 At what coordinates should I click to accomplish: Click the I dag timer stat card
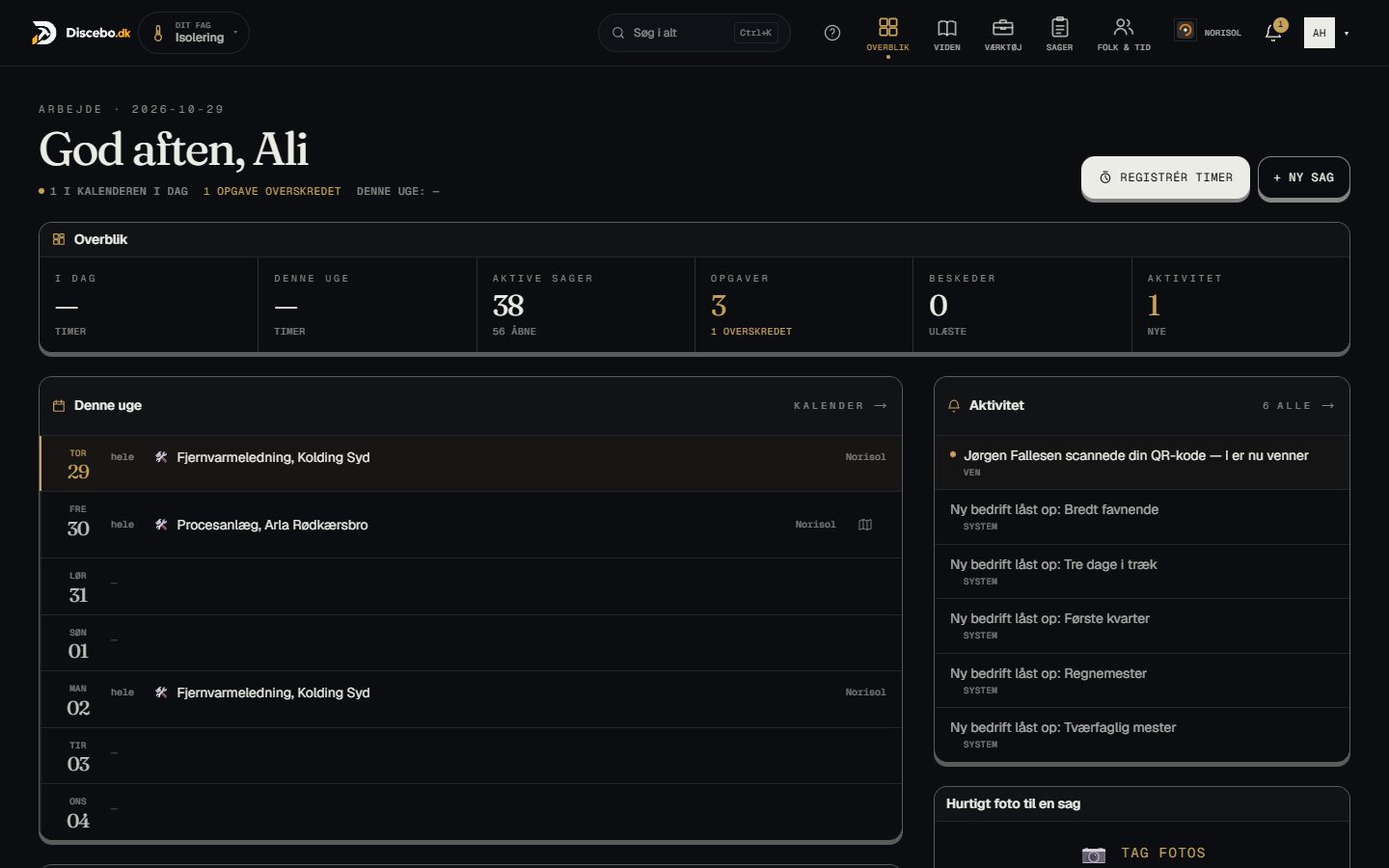[x=149, y=305]
